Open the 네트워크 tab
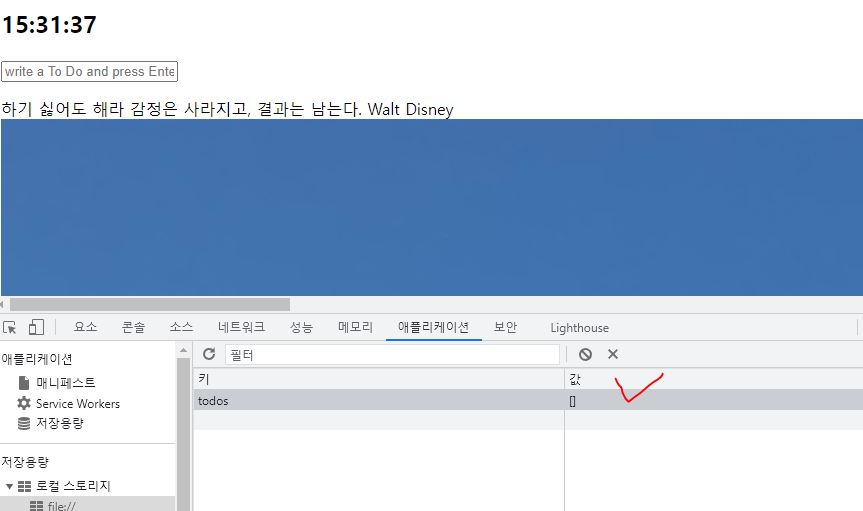The image size is (863, 511). (241, 327)
